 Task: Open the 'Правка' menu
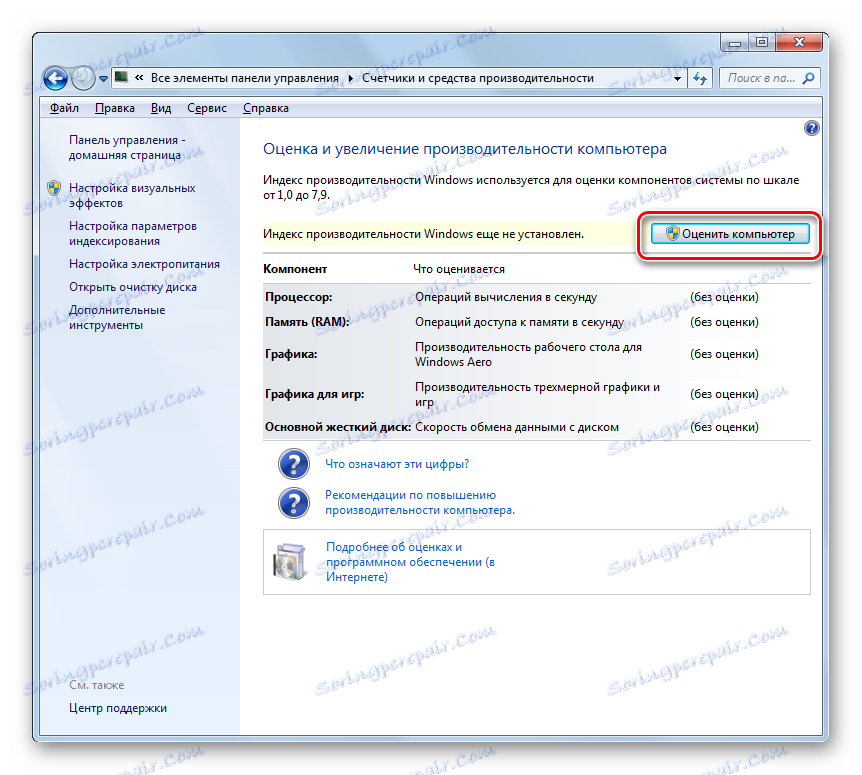coord(115,108)
